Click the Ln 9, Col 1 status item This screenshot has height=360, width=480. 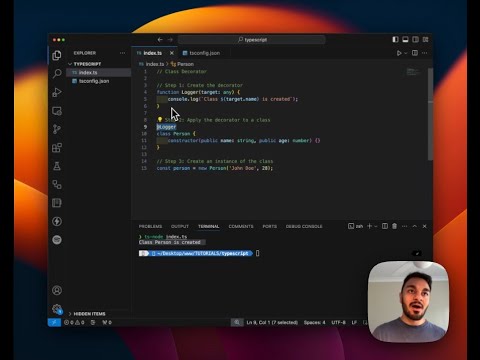[272, 322]
